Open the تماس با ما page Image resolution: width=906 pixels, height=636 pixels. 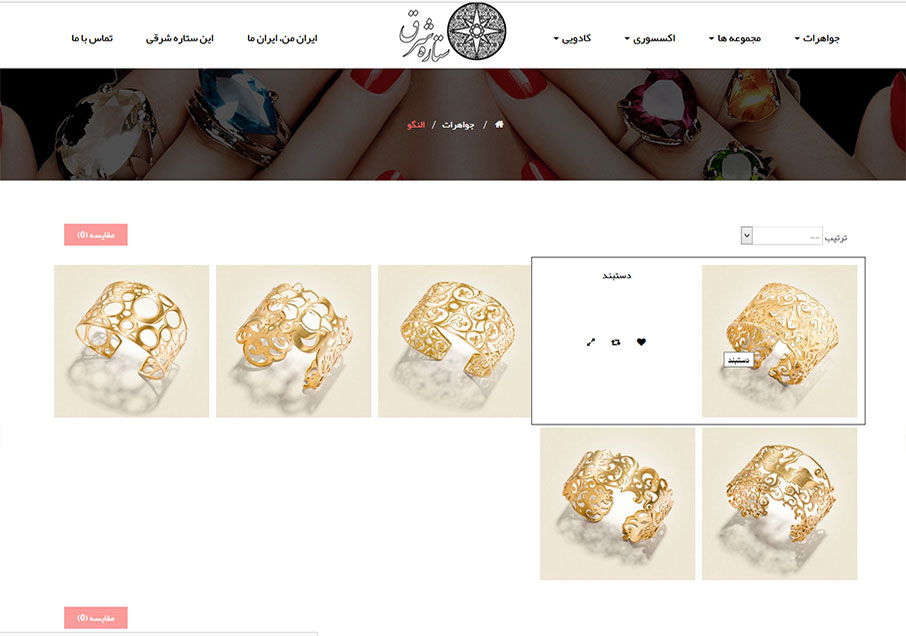point(92,38)
